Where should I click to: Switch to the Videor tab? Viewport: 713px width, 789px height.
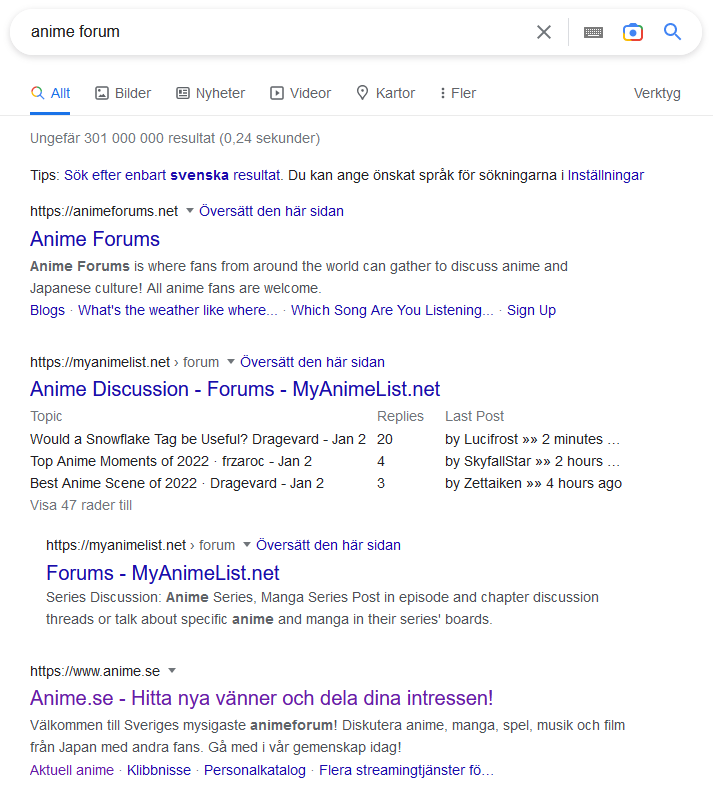(x=300, y=93)
